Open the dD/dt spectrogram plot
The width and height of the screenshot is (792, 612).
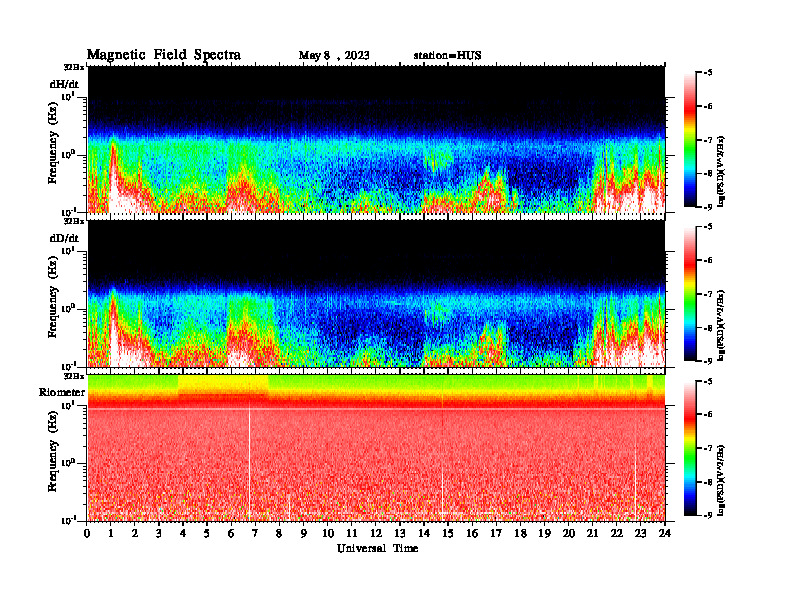click(x=376, y=293)
